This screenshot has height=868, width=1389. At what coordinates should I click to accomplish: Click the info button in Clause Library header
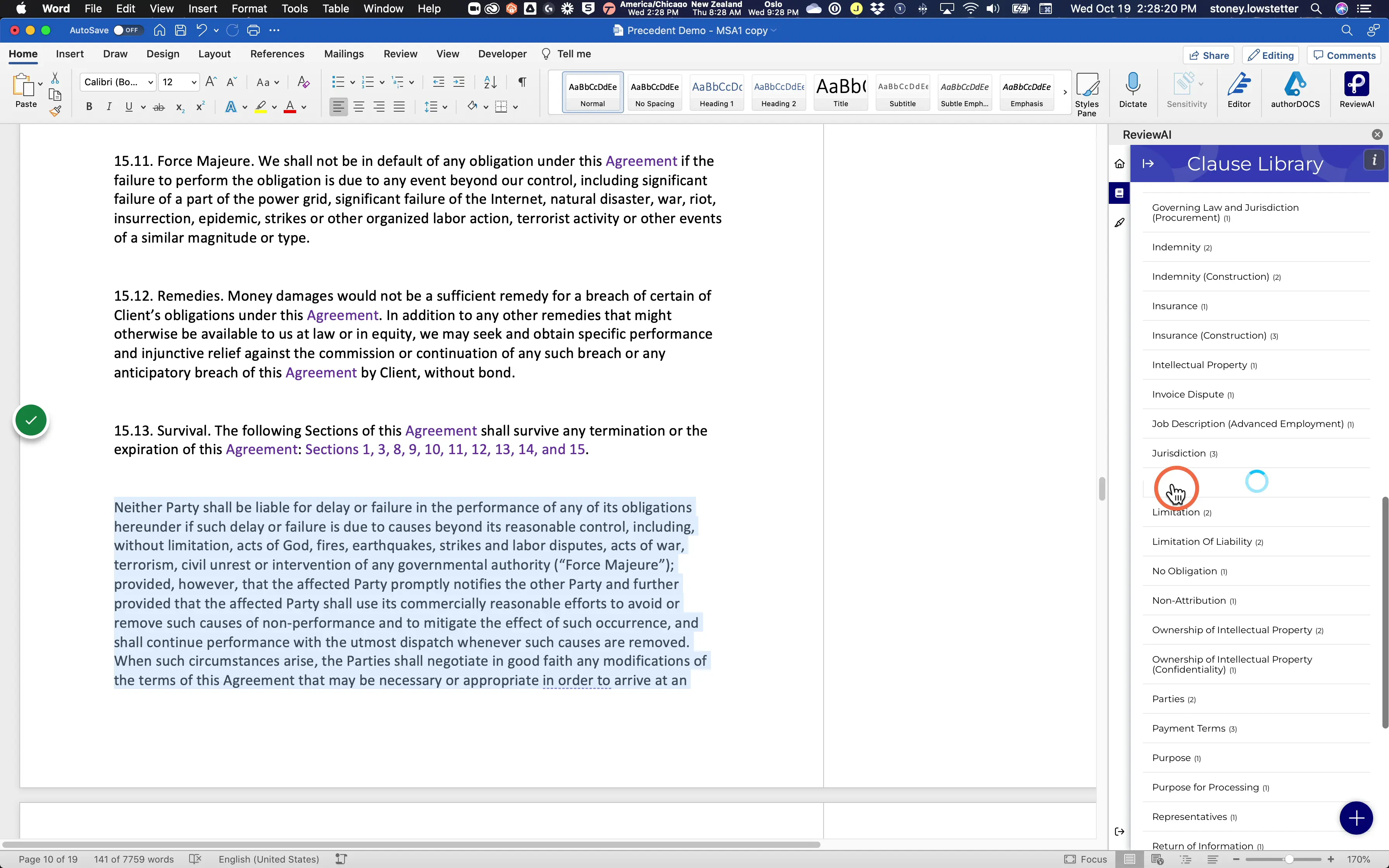[1374, 160]
